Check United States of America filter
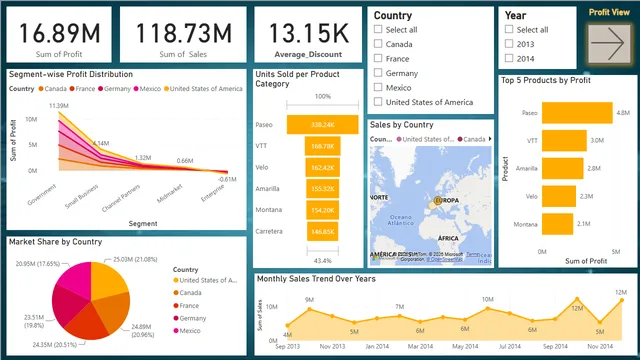This screenshot has width=640, height=360. pyautogui.click(x=378, y=102)
